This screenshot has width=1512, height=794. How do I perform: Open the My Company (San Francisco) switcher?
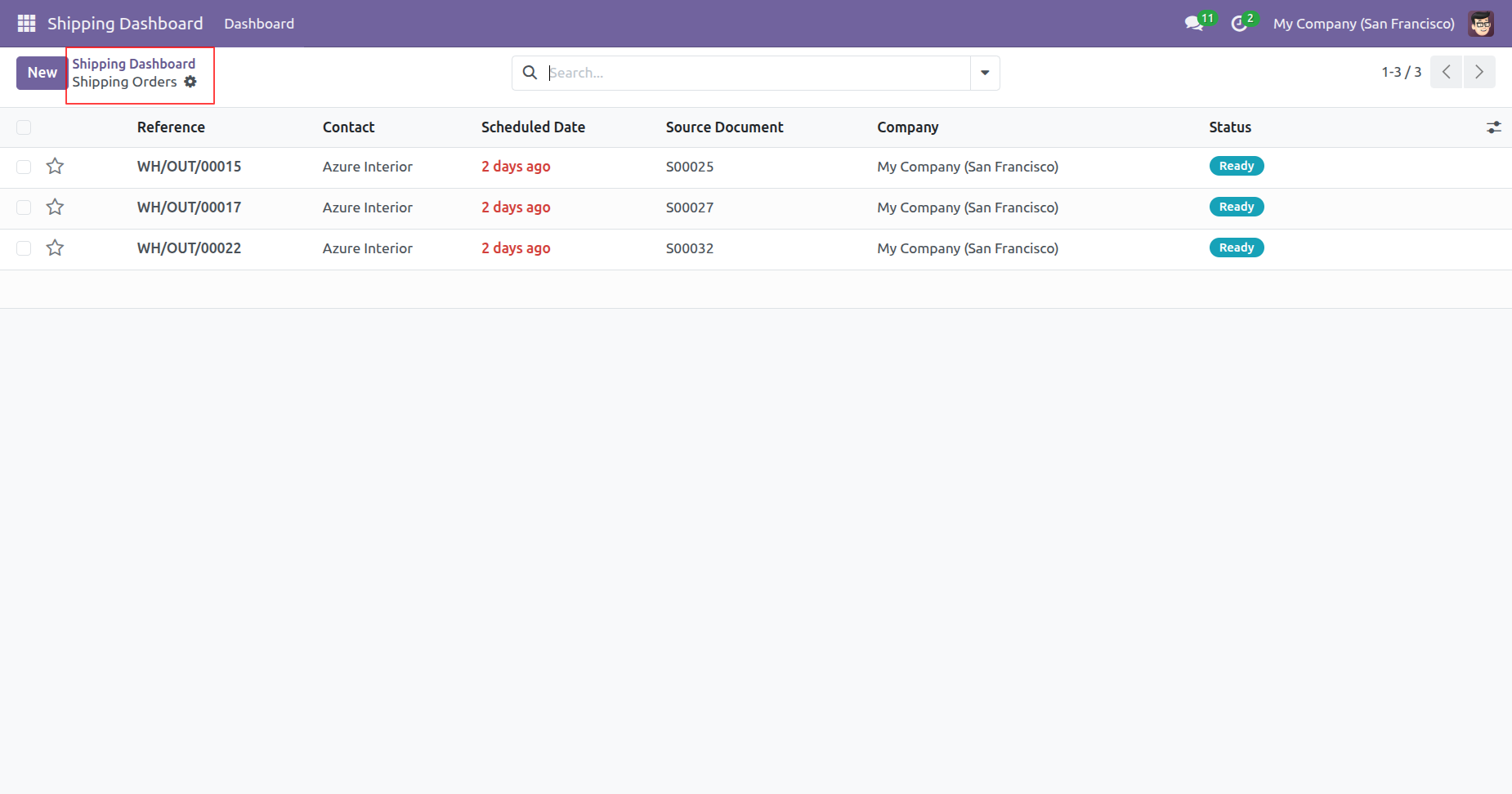click(x=1363, y=24)
